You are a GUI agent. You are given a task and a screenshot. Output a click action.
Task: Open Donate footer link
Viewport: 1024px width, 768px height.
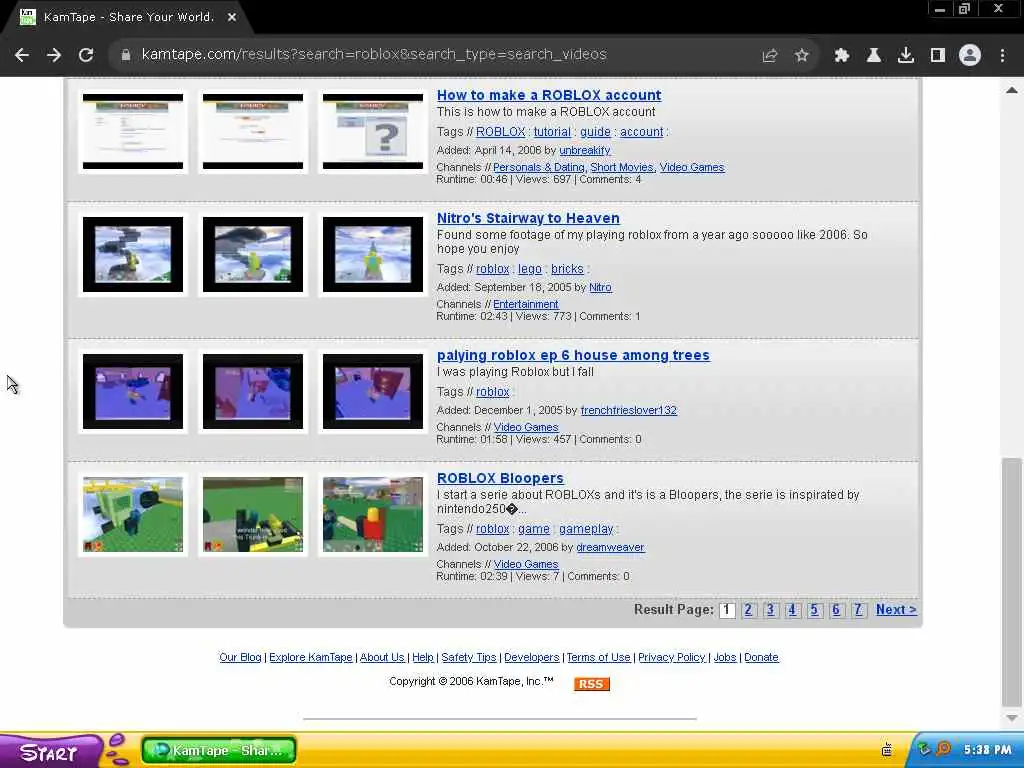coord(761,658)
